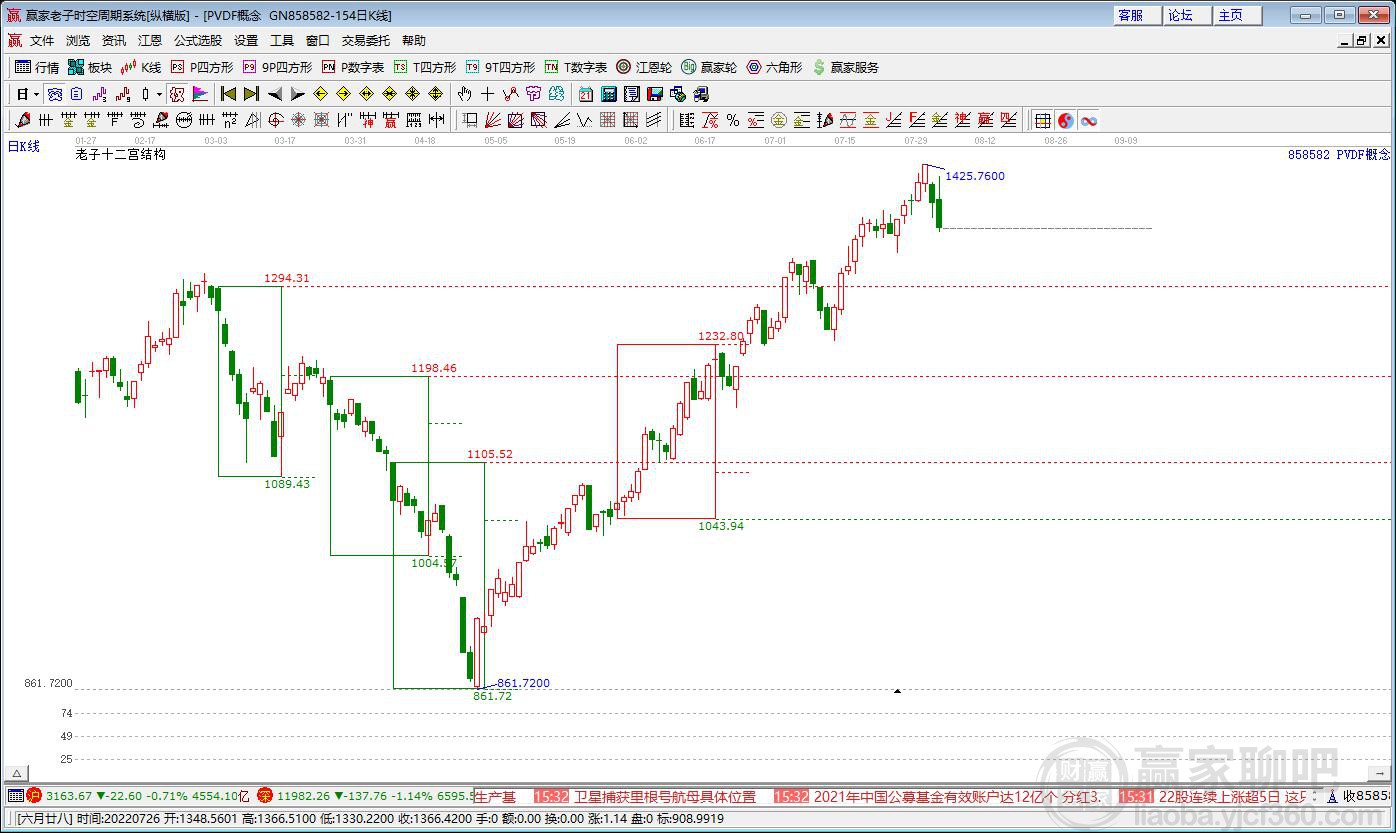1396x833 pixels.
Task: Click the black right arrow icon
Action: pos(297,94)
